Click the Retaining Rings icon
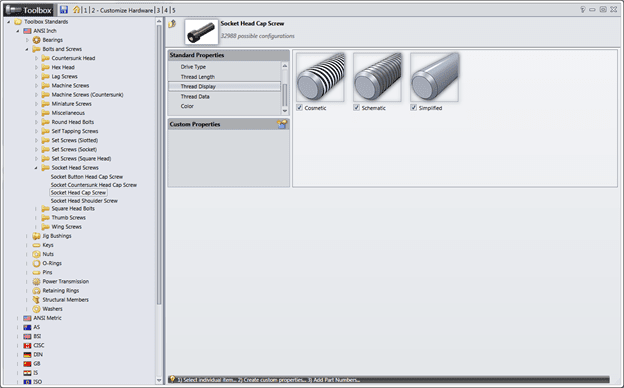Screen dimensions: 624x388 [x=37, y=291]
